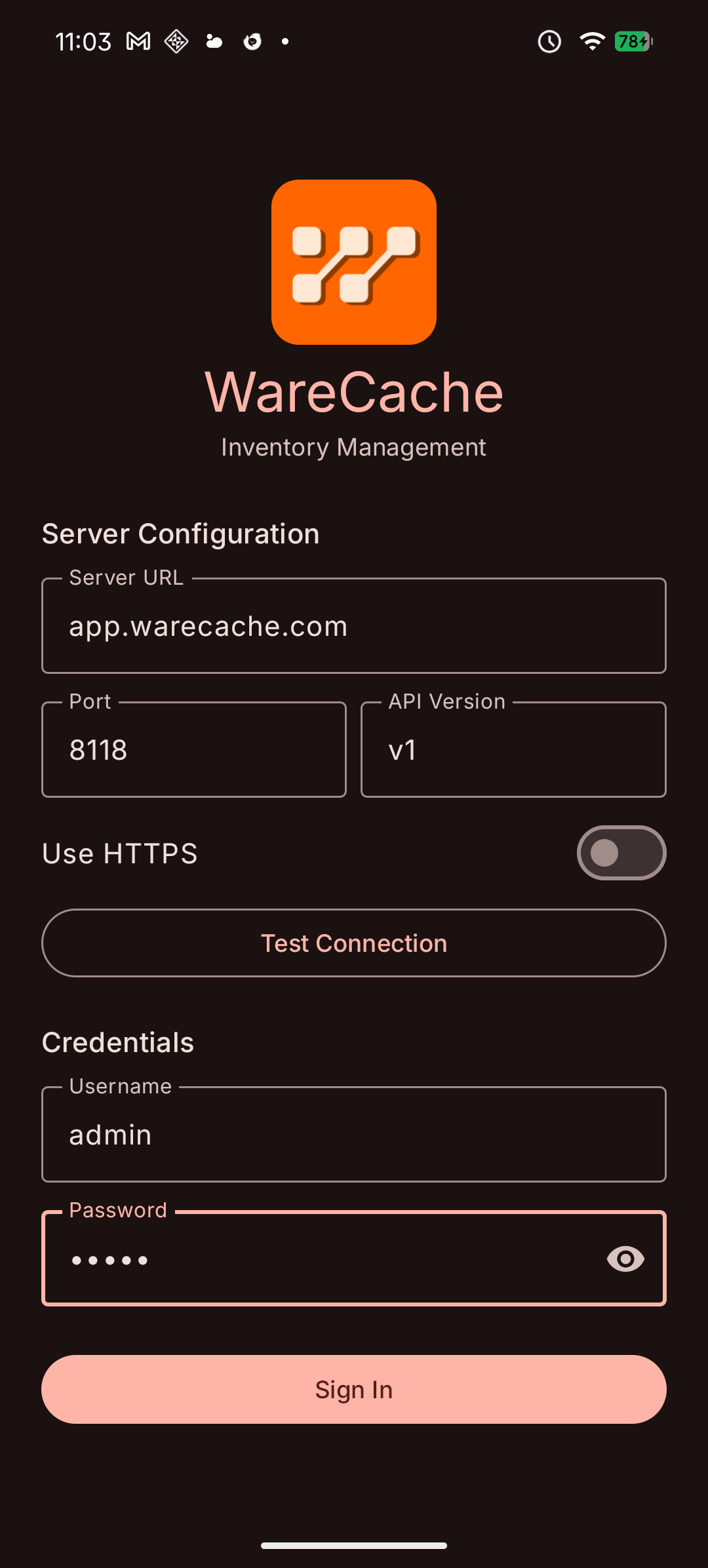Click into the Port field
This screenshot has width=708, height=1568.
click(194, 750)
